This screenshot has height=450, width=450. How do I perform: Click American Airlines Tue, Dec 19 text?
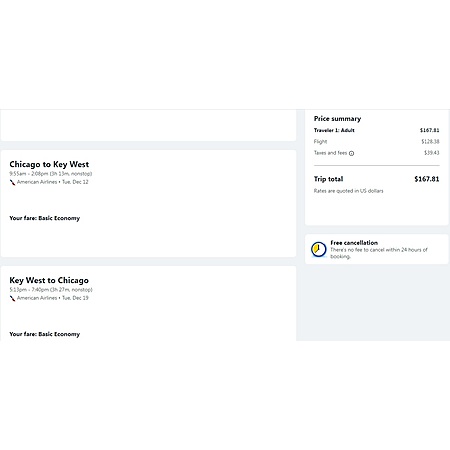tap(53, 298)
